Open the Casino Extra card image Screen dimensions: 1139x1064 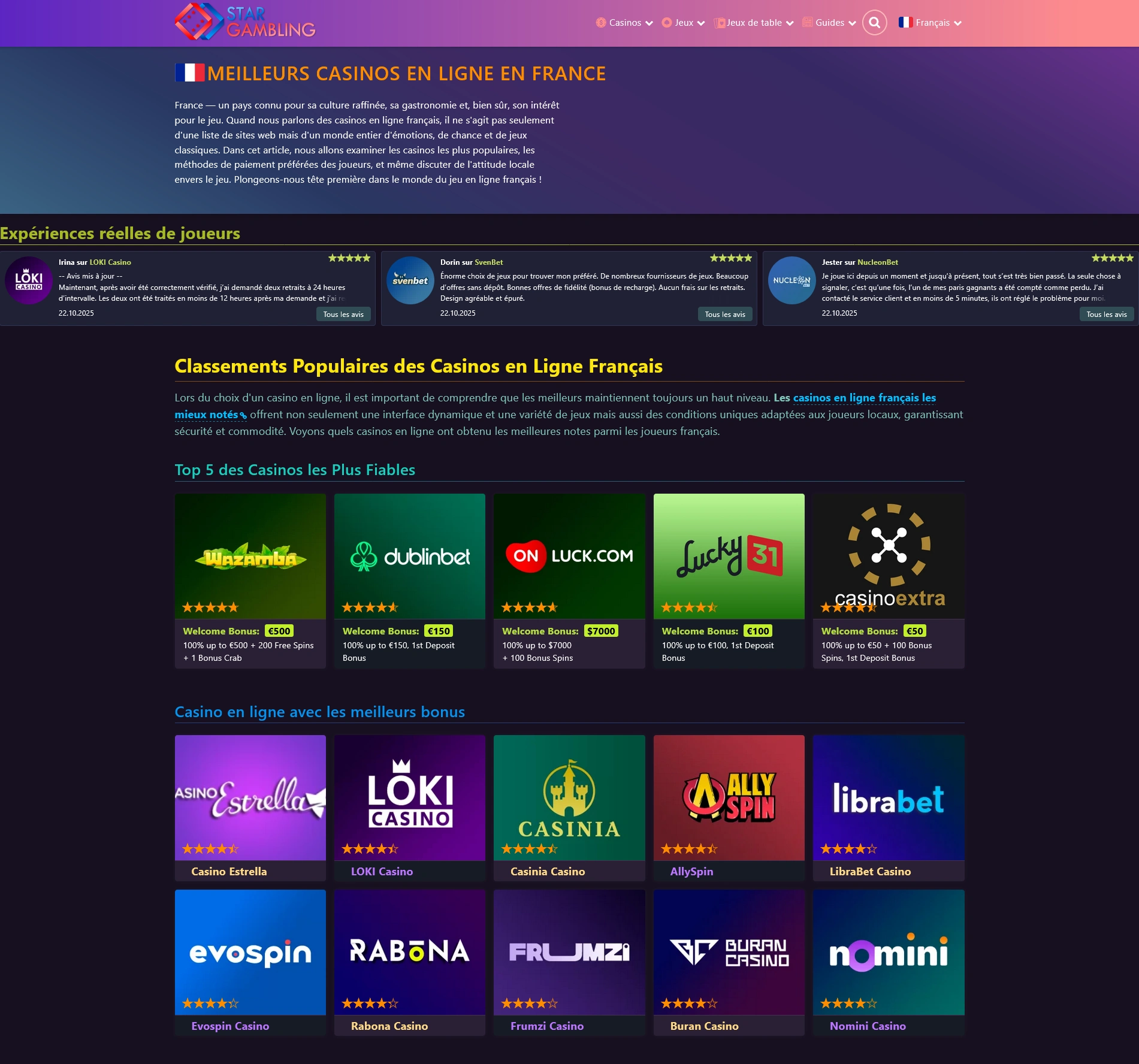(889, 556)
